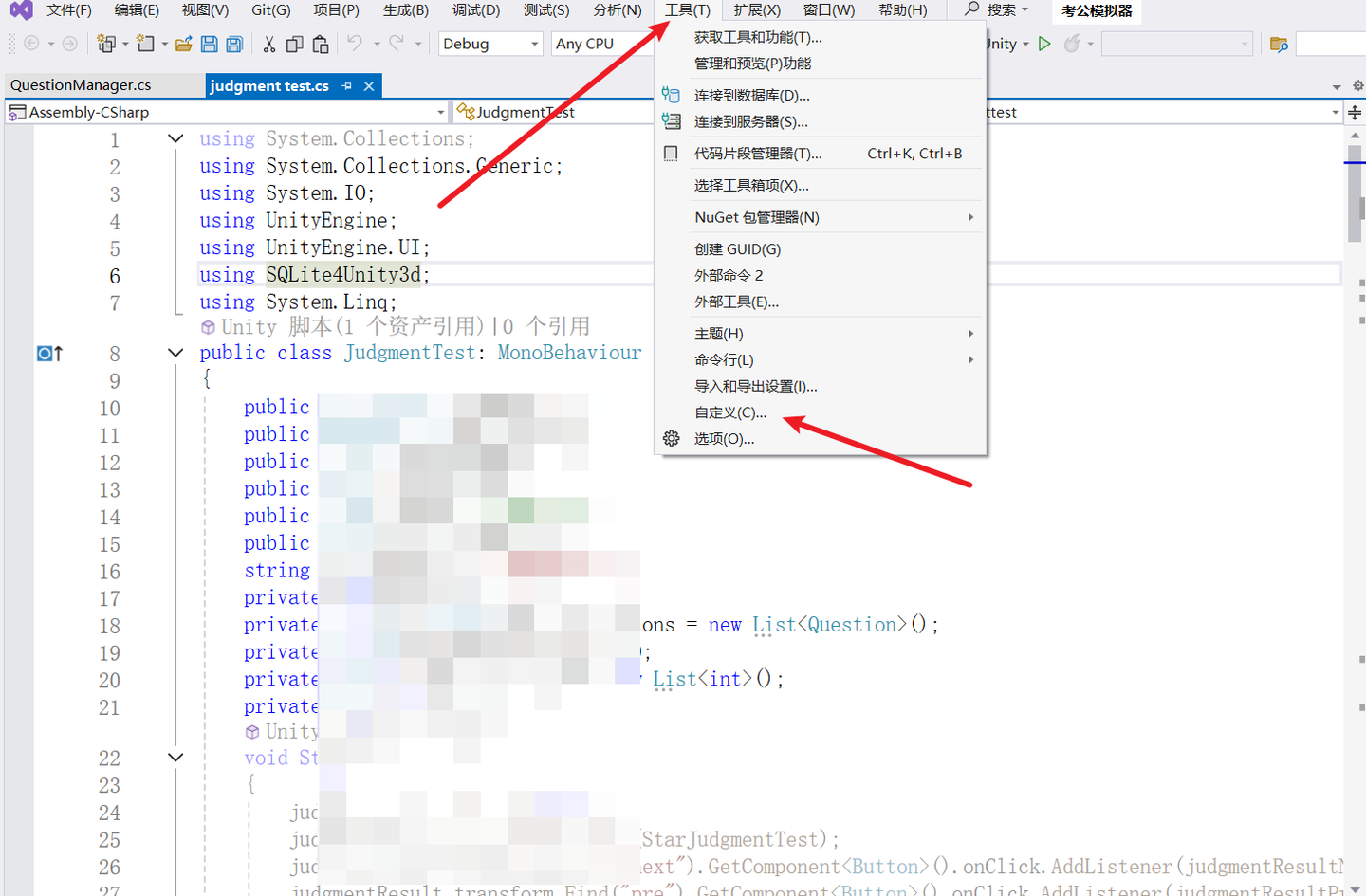Switch to the QuestionManager.cs tab
Image resolution: width=1366 pixels, height=896 pixels.
click(82, 85)
